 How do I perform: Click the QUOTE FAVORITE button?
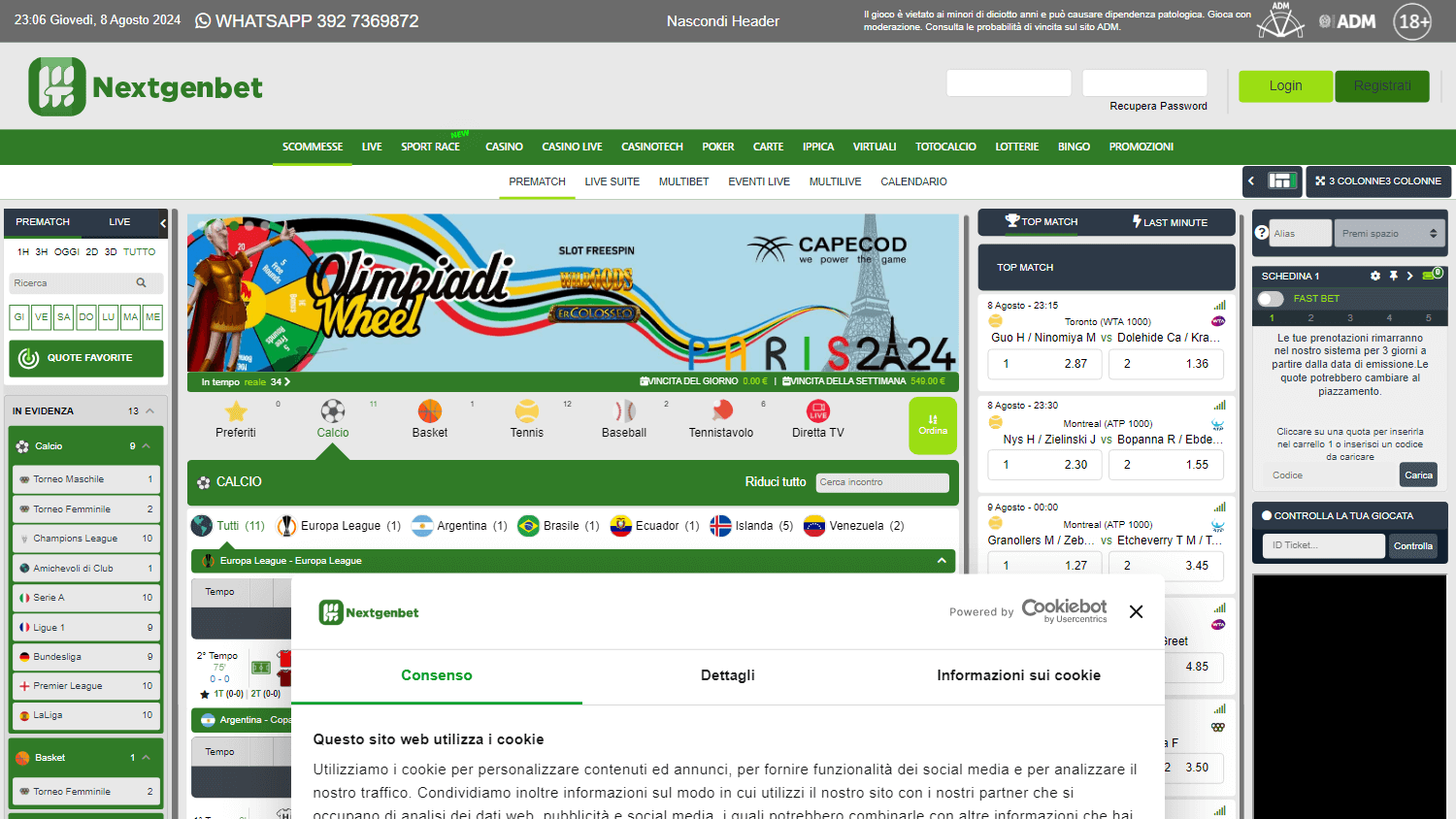86,358
